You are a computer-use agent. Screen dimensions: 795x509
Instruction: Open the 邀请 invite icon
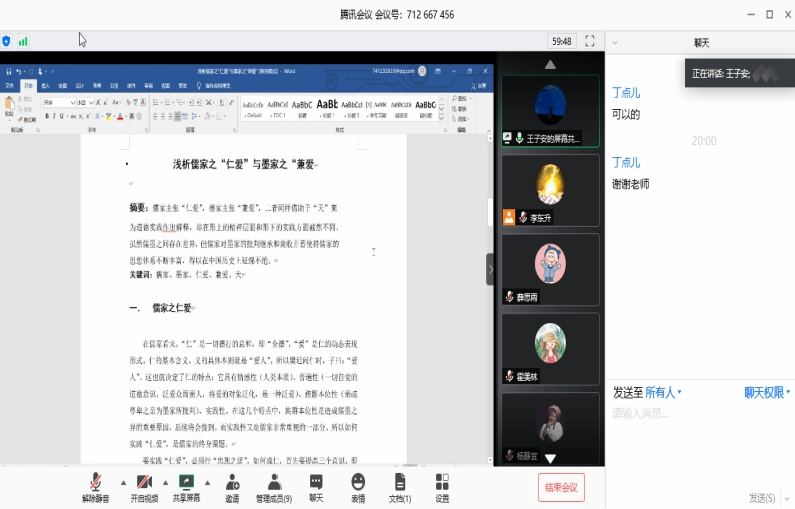tap(232, 486)
